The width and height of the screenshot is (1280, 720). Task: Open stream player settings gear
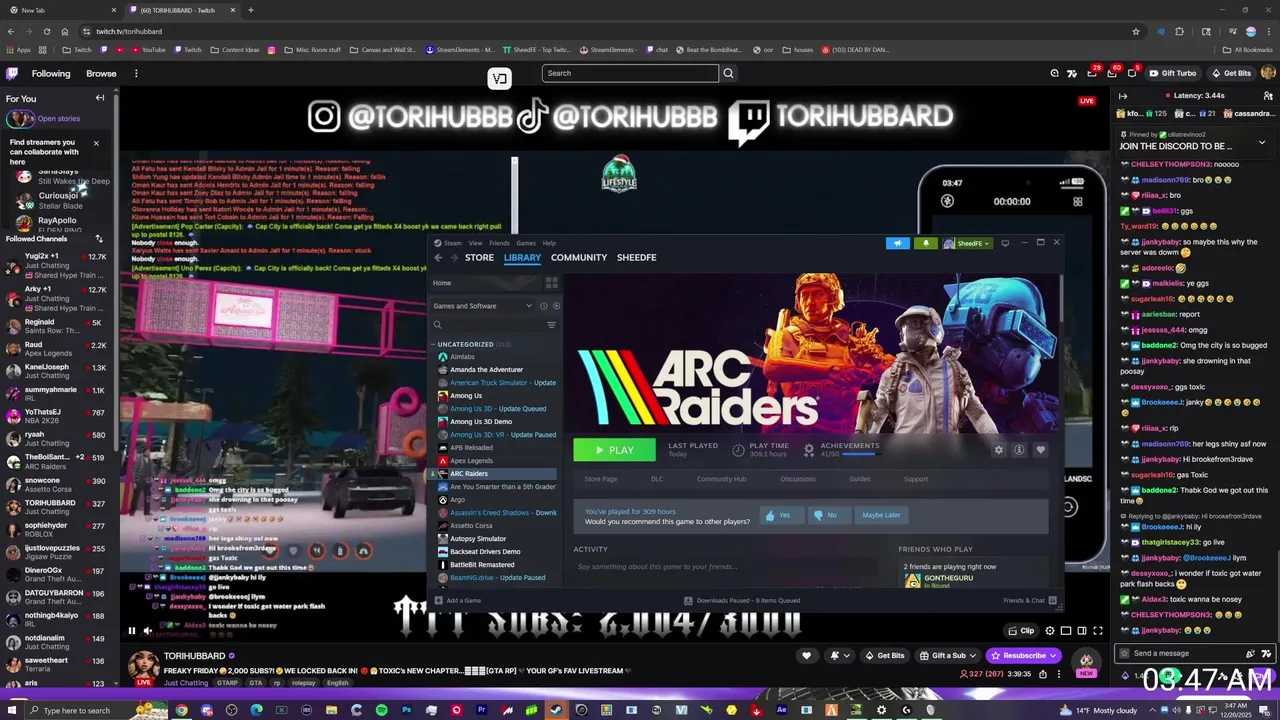pyautogui.click(x=1050, y=631)
